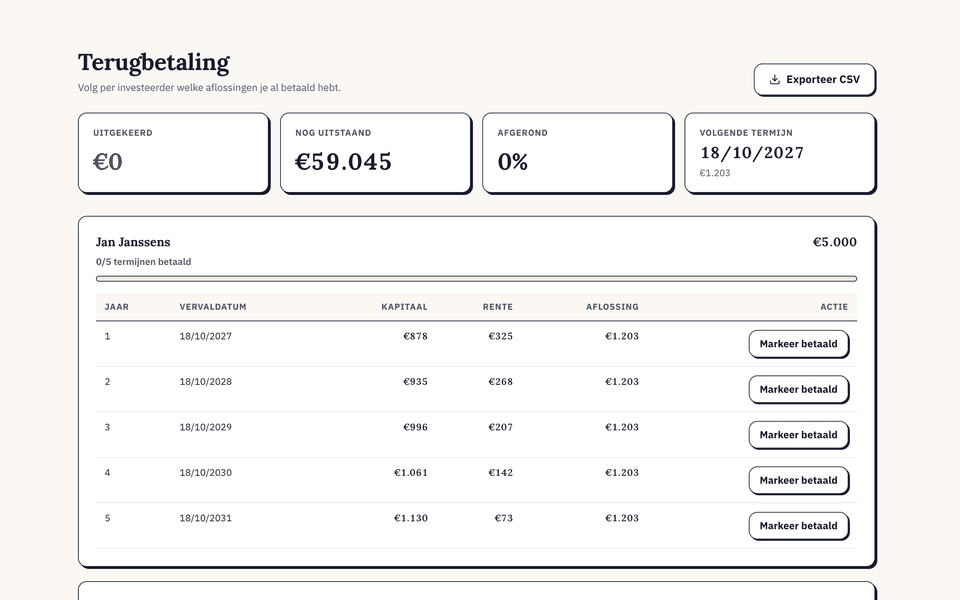
Task: Click the Aflossing column header
Action: click(x=612, y=307)
